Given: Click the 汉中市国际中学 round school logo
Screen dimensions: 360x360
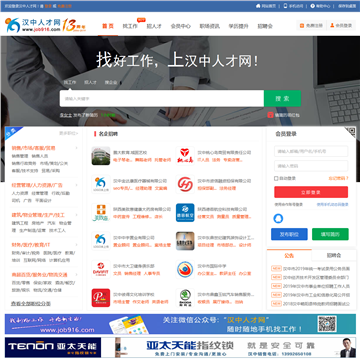Looking at the screenshot, I should coord(185,269).
